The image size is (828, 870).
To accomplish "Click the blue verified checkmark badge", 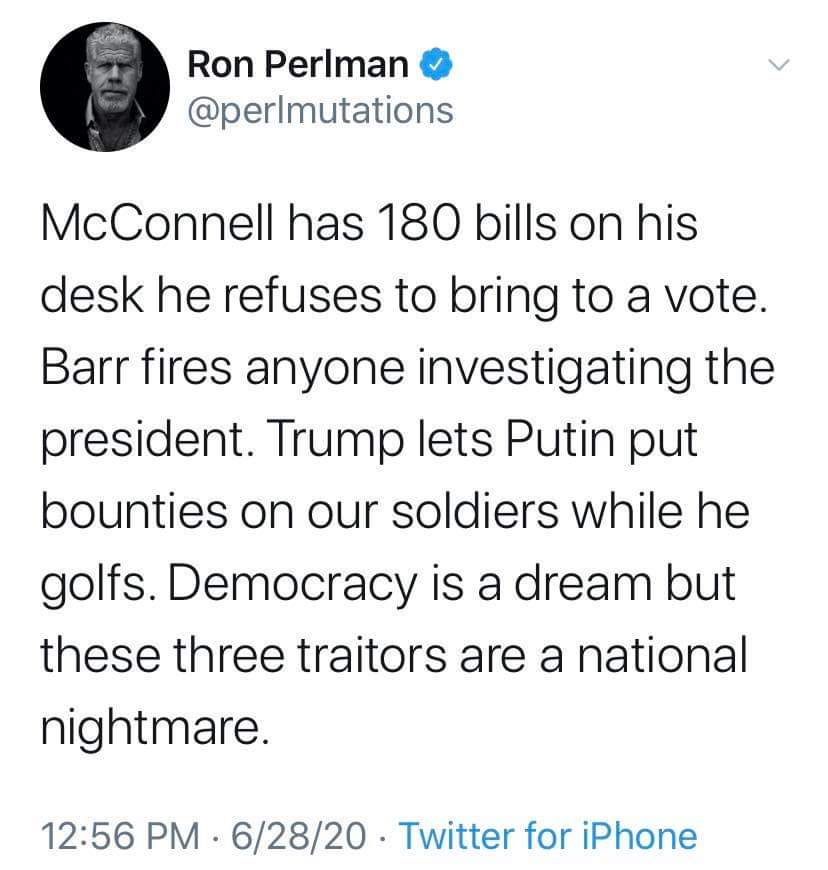I will tap(438, 64).
